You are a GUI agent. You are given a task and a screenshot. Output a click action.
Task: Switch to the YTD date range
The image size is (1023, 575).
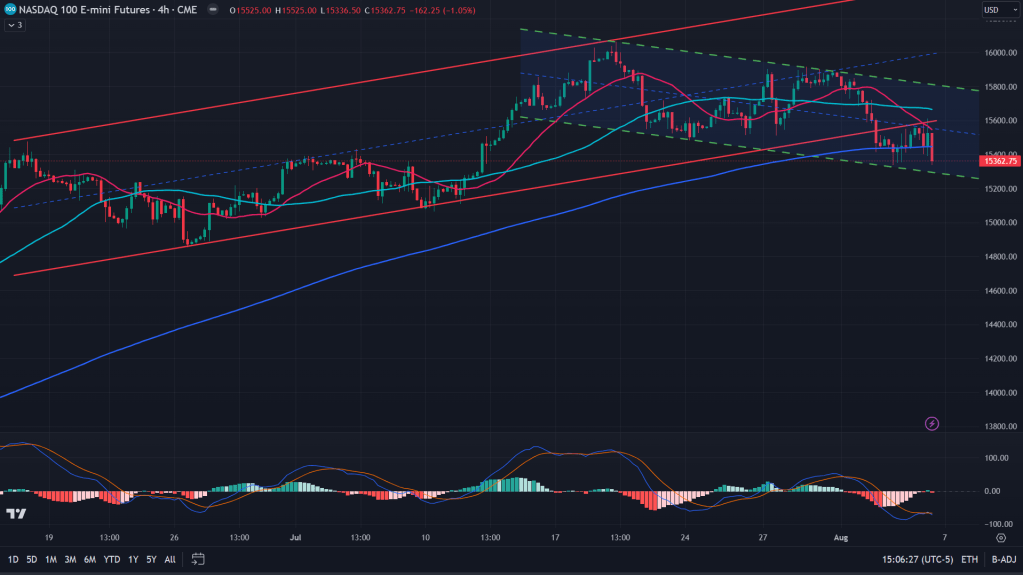click(x=111, y=558)
